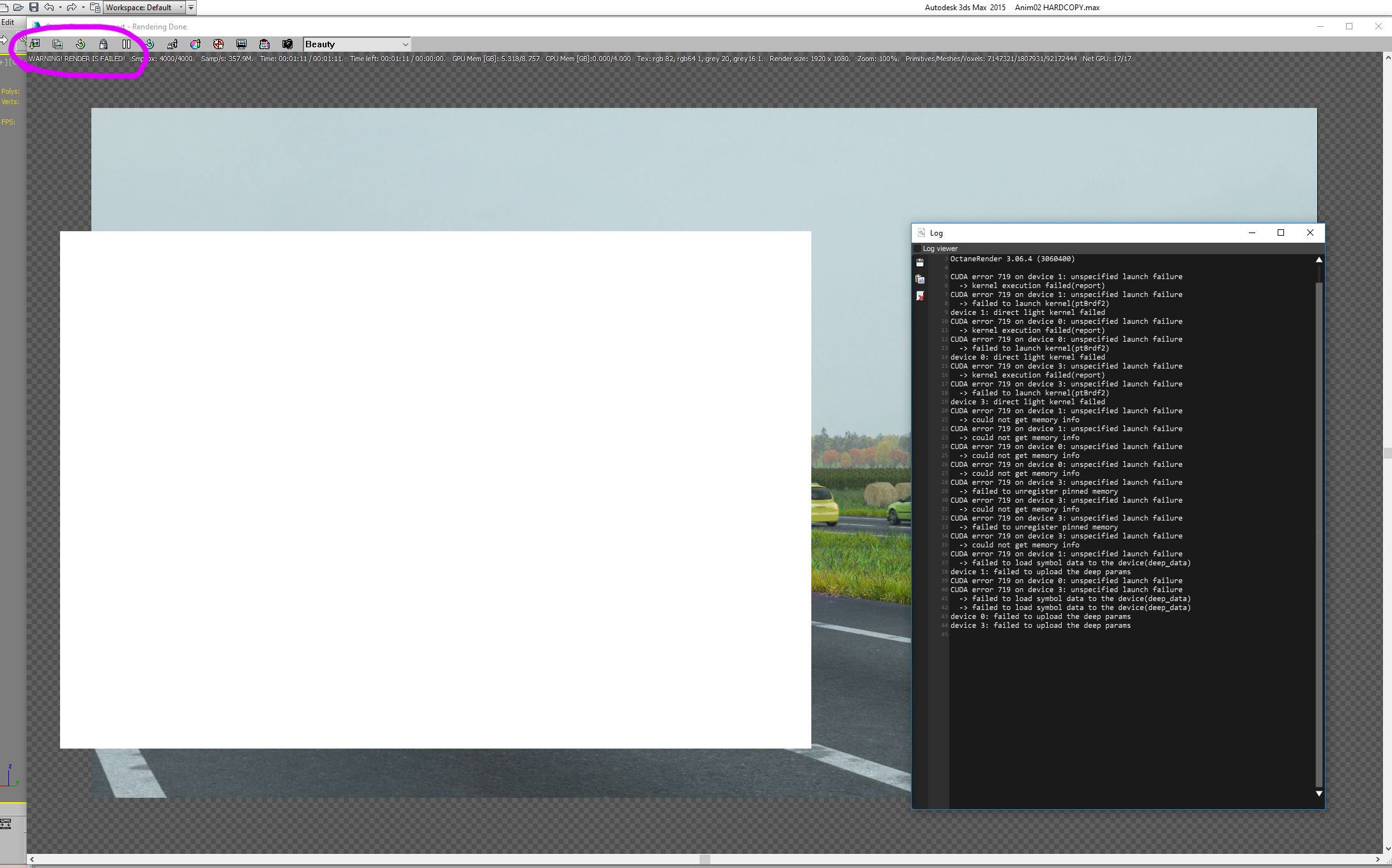Pause the render with pause button

(126, 44)
